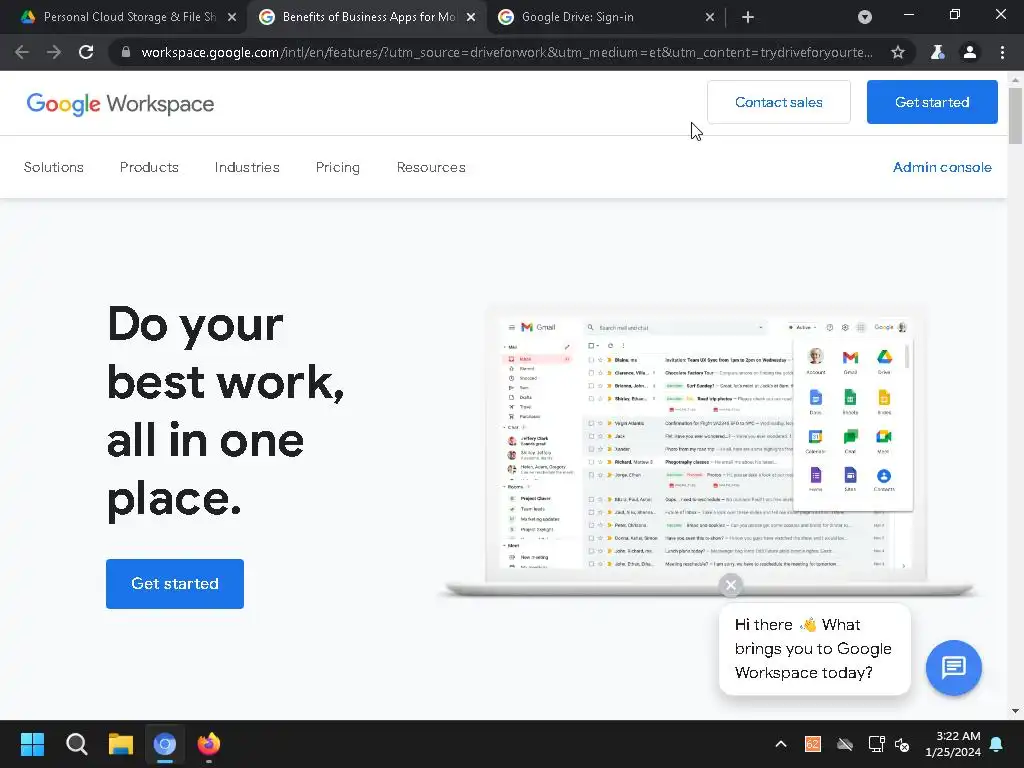Screen dimensions: 1024x768
Task: Open the Solutions menu
Action: pyautogui.click(x=54, y=167)
